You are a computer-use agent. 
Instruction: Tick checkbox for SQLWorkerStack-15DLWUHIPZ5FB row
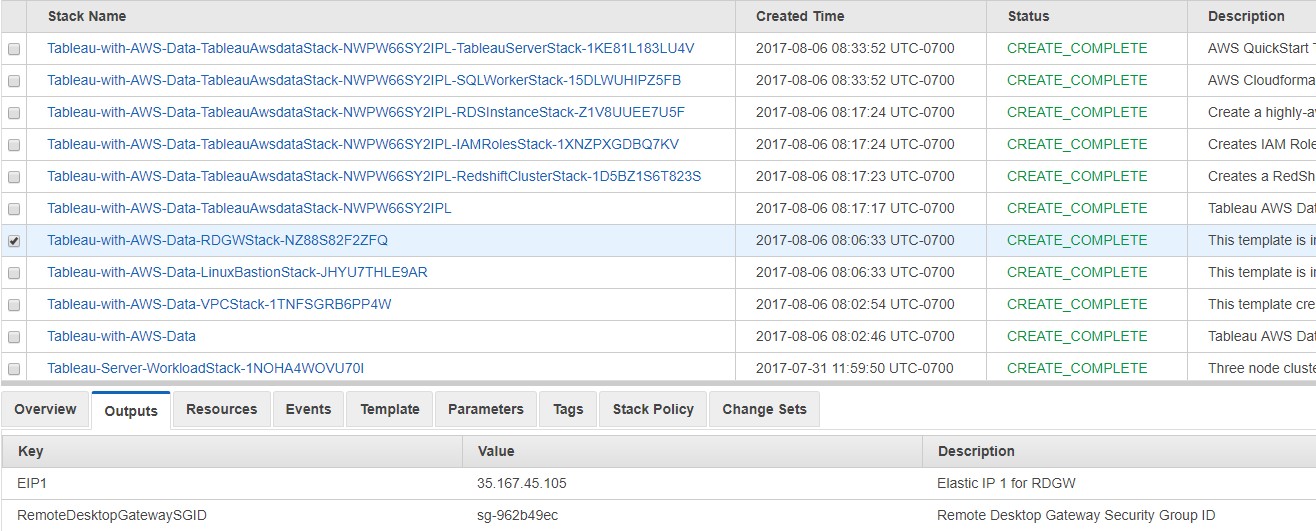pyautogui.click(x=14, y=81)
